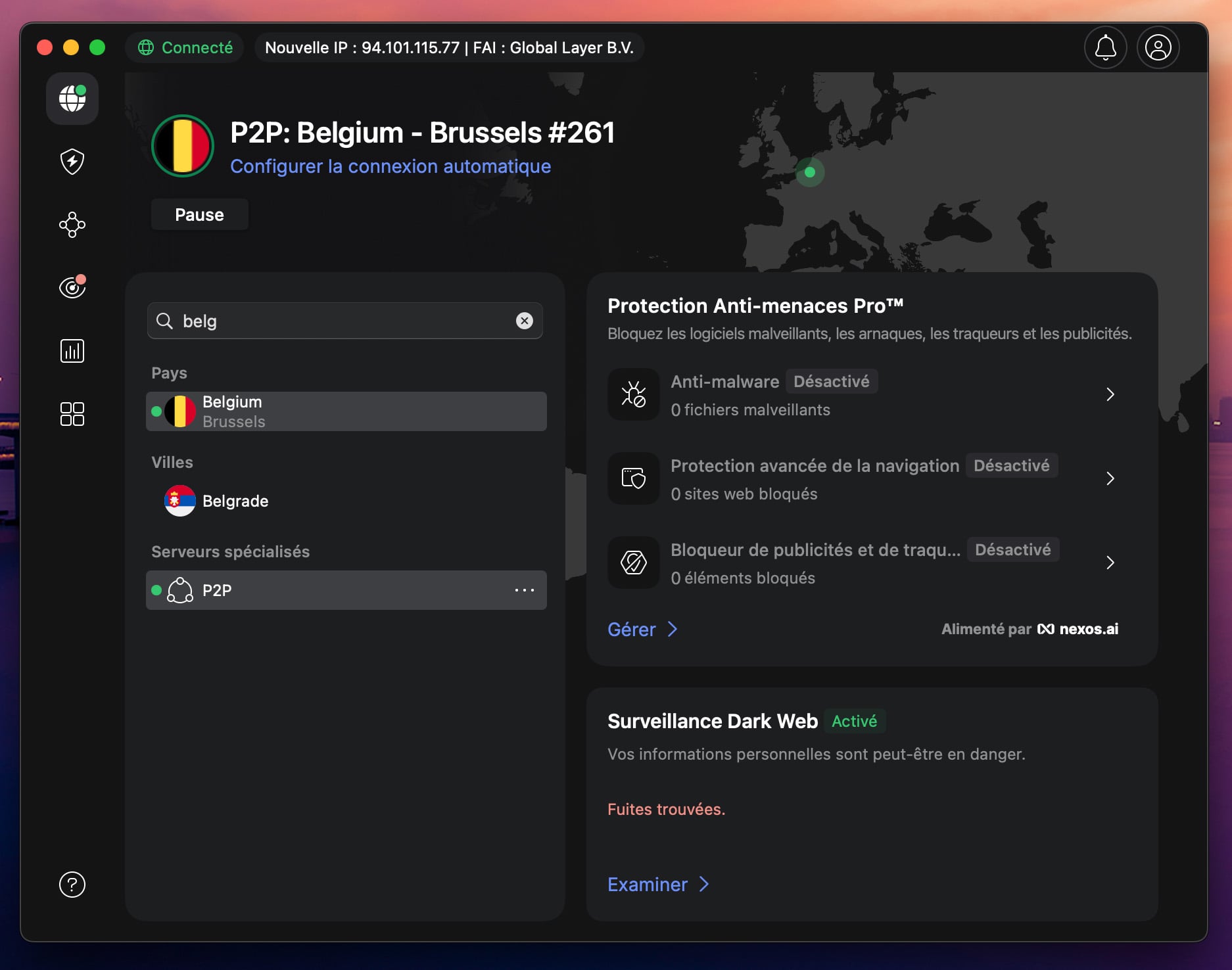Open the account profile menu
The height and width of the screenshot is (970, 1232).
(x=1158, y=47)
